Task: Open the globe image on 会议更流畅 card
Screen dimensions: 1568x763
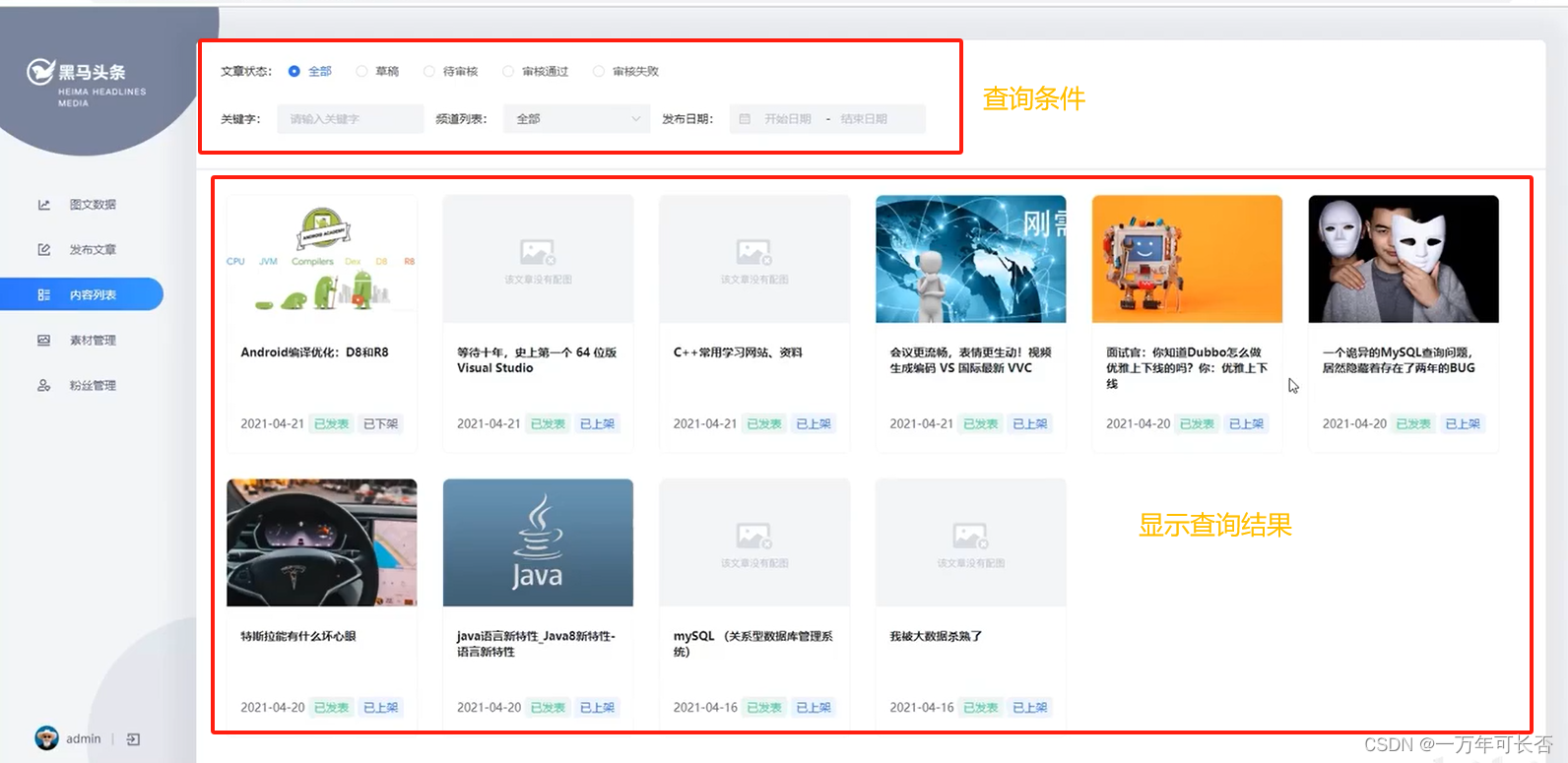Action: [971, 259]
